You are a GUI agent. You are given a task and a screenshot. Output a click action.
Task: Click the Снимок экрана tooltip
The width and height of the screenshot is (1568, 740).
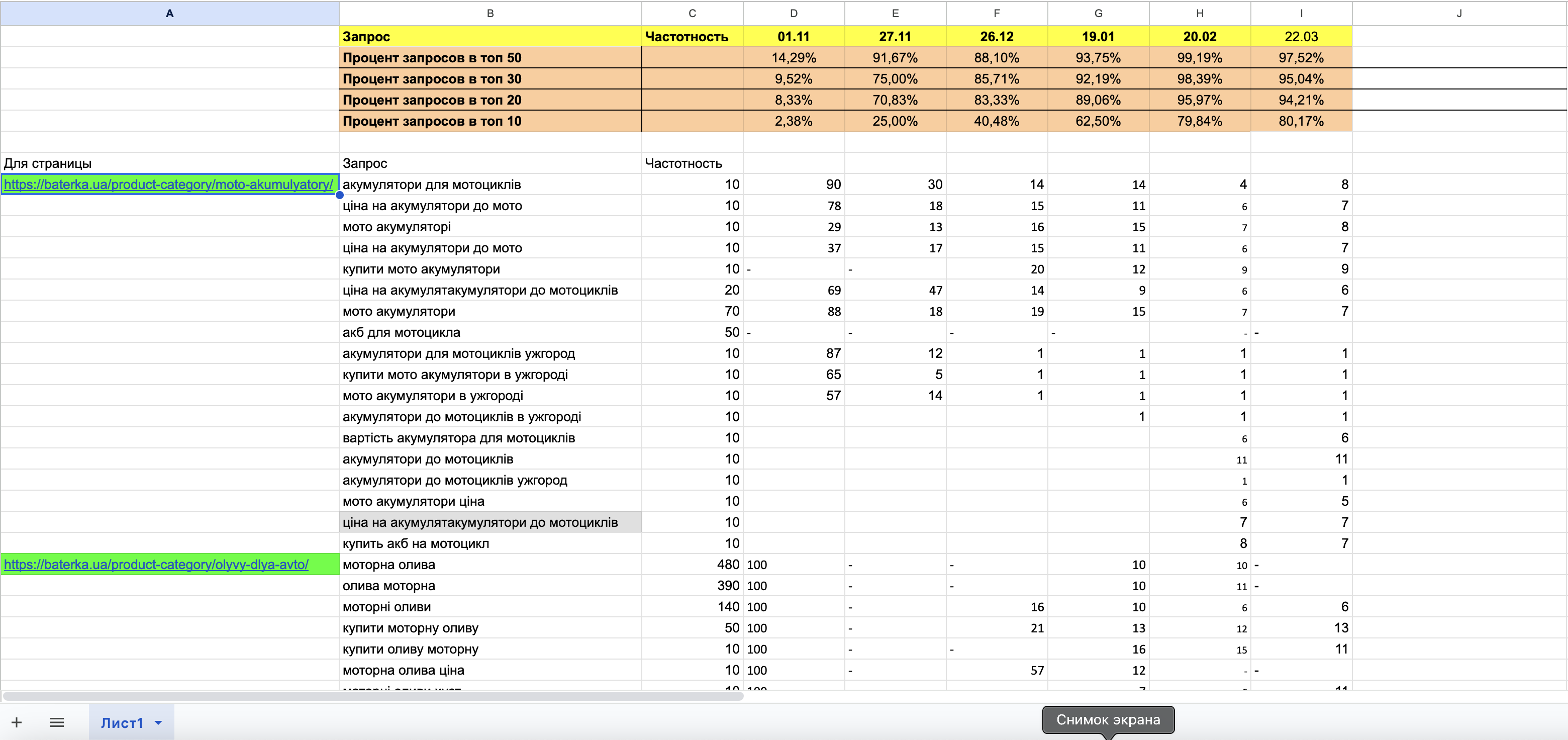click(1108, 720)
